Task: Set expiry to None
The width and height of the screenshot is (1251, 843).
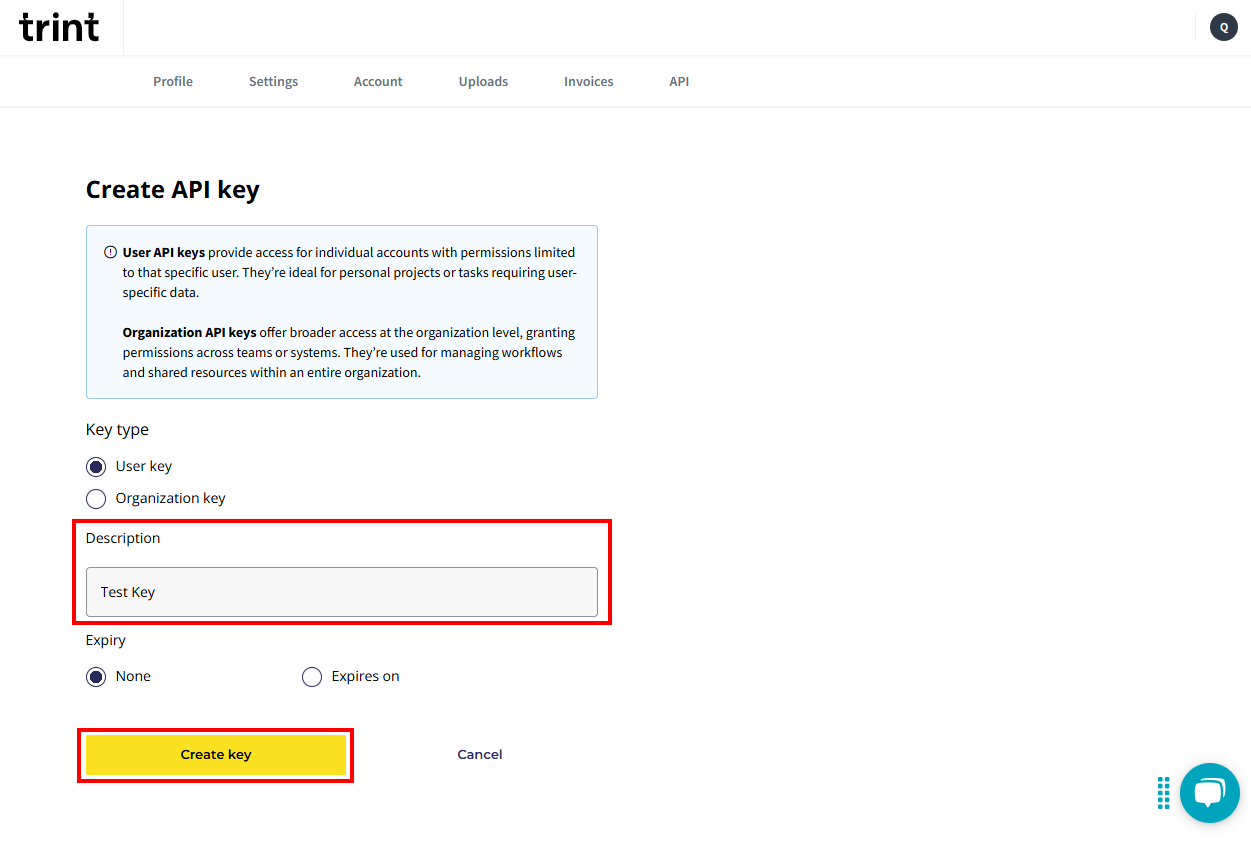Action: 96,677
